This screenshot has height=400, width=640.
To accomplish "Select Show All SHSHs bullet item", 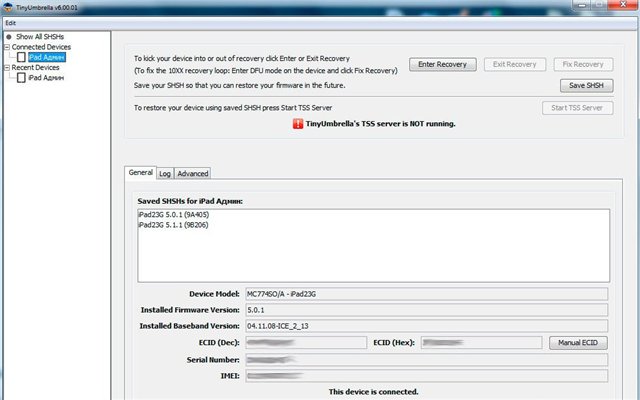I will [40, 37].
